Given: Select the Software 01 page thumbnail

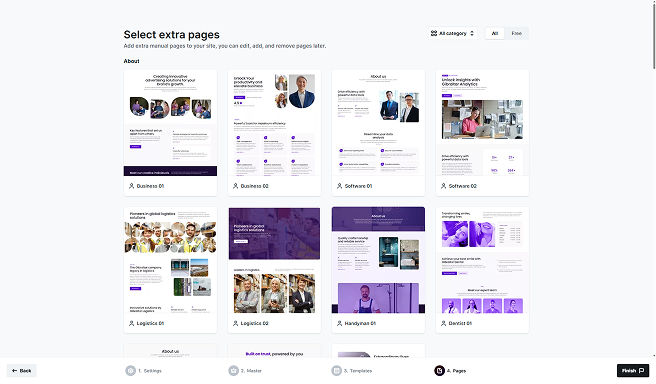Looking at the screenshot, I should point(378,123).
